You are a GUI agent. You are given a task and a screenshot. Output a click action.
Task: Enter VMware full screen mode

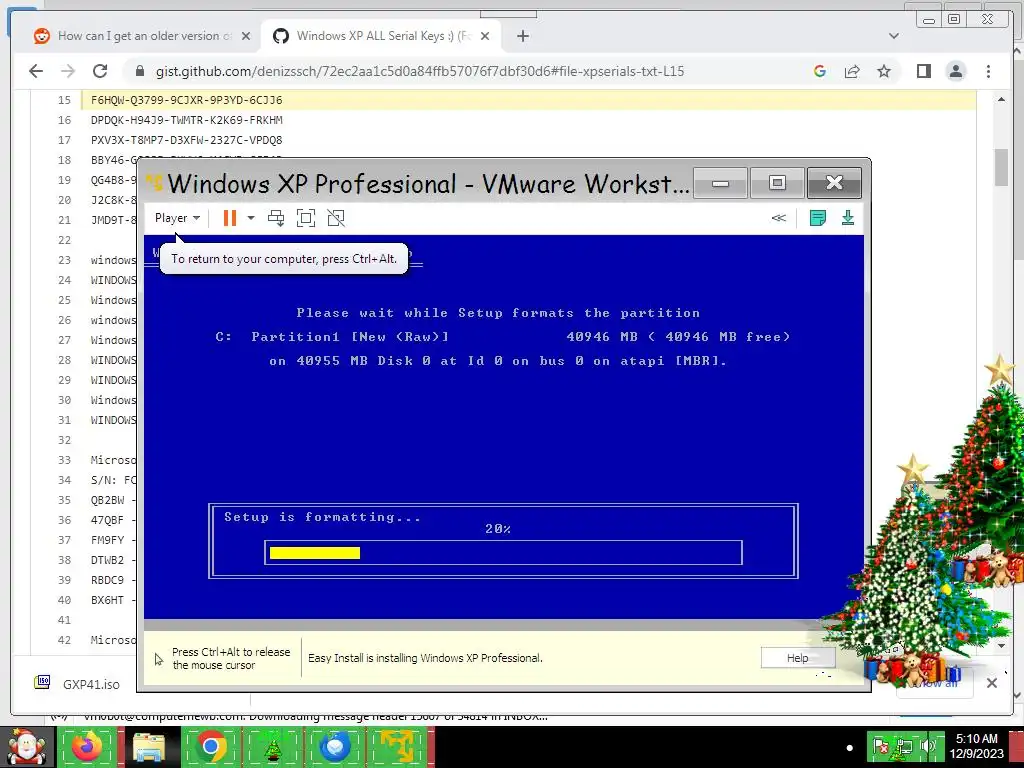306,218
